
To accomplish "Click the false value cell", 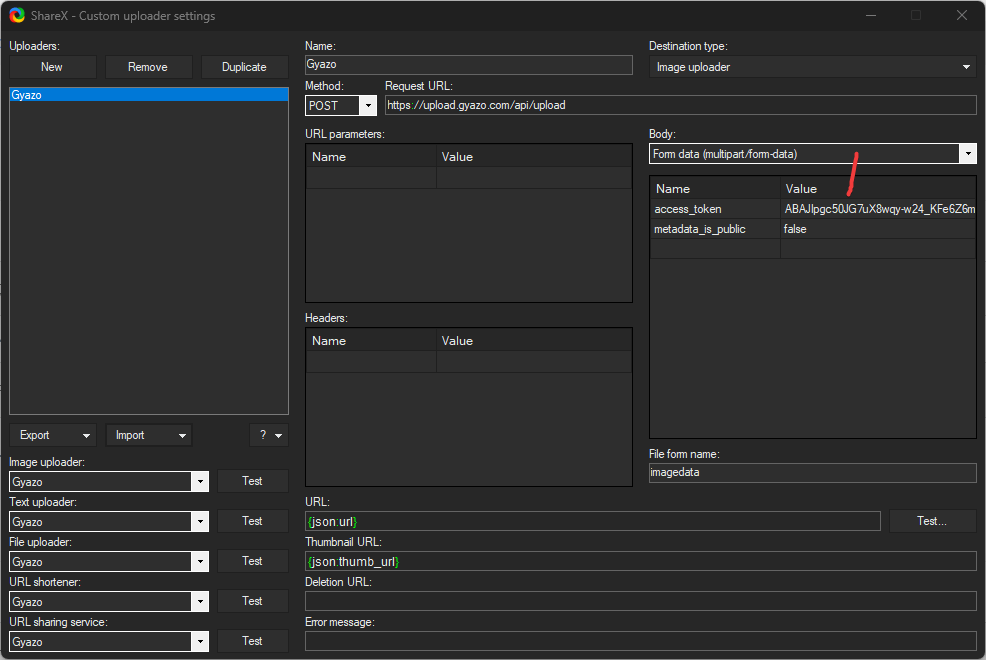I will pos(878,229).
